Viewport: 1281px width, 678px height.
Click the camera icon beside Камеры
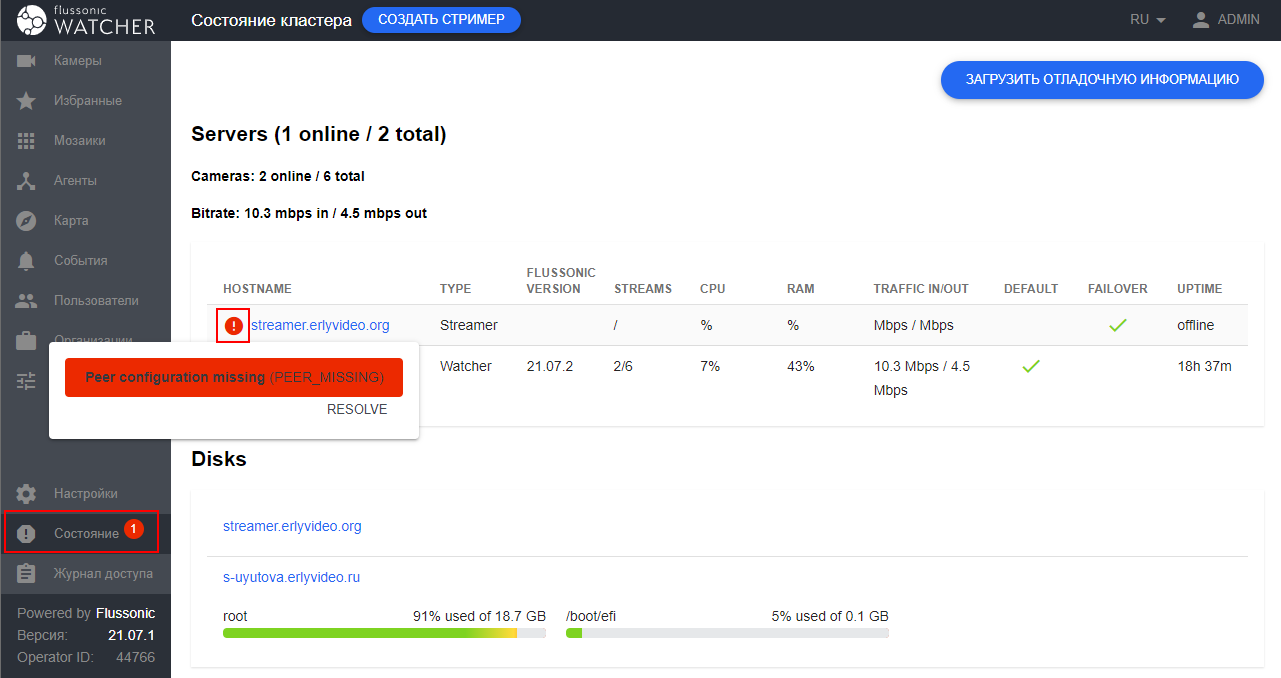[x=27, y=61]
